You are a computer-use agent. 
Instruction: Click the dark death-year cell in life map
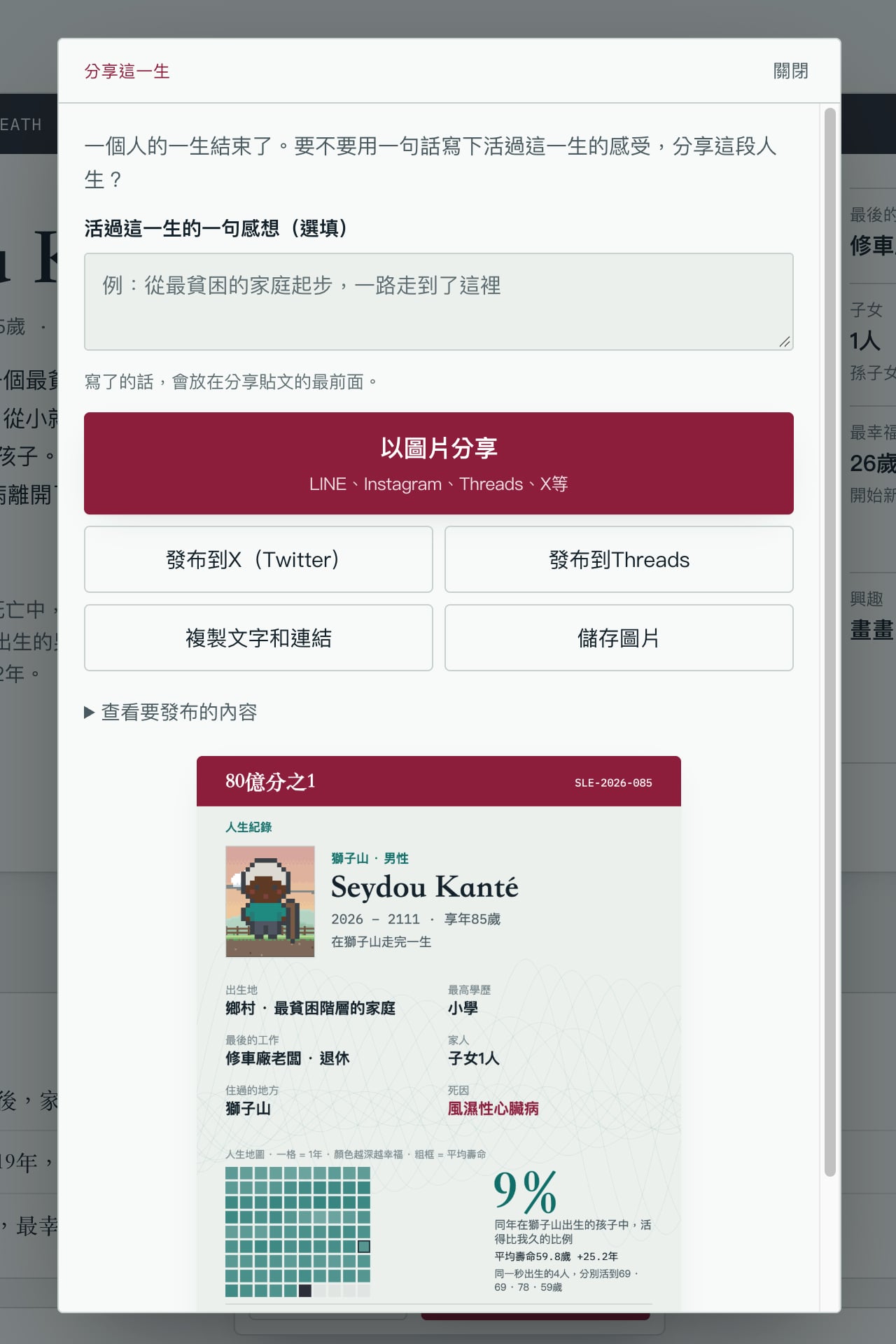click(305, 1290)
